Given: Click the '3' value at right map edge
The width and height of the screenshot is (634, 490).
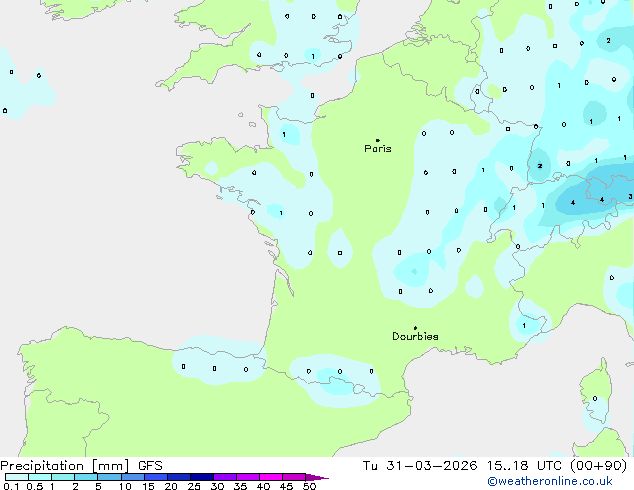Looking at the screenshot, I should (630, 196).
